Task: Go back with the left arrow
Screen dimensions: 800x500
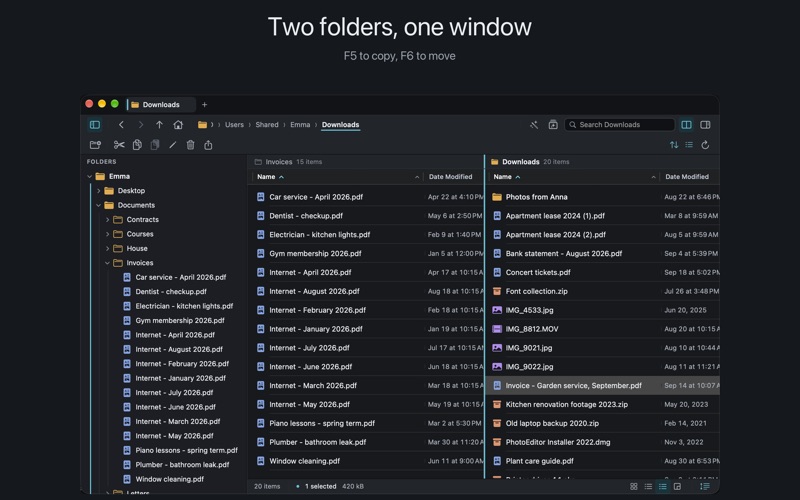Action: [x=121, y=124]
